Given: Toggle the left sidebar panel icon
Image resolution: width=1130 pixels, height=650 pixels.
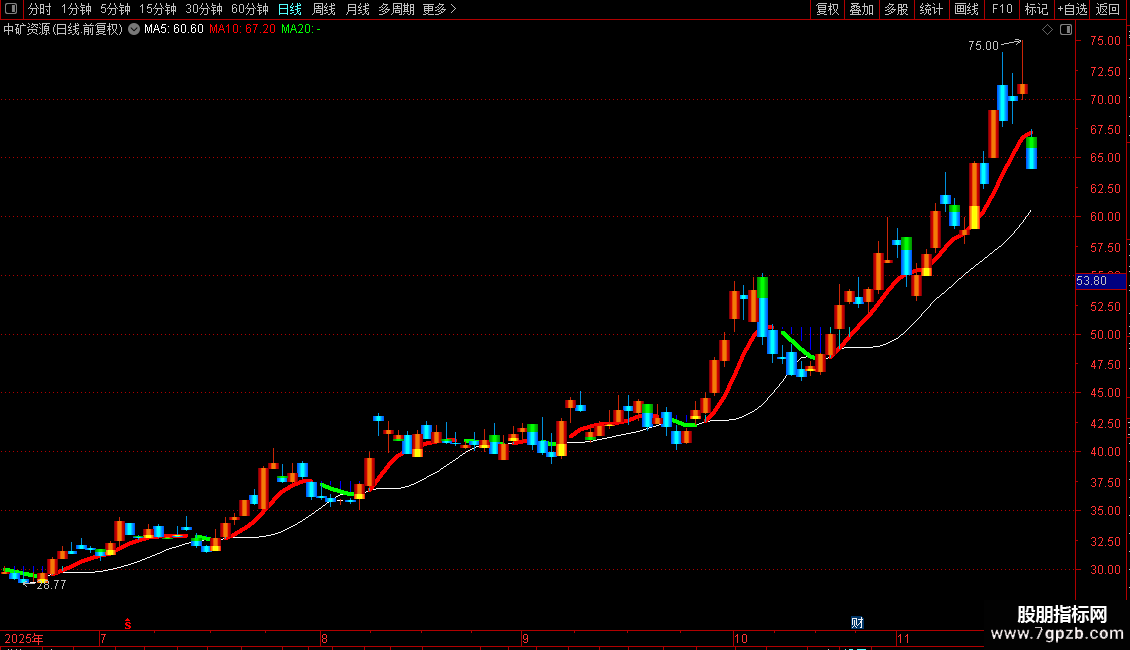Looking at the screenshot, I should pos(11,9).
